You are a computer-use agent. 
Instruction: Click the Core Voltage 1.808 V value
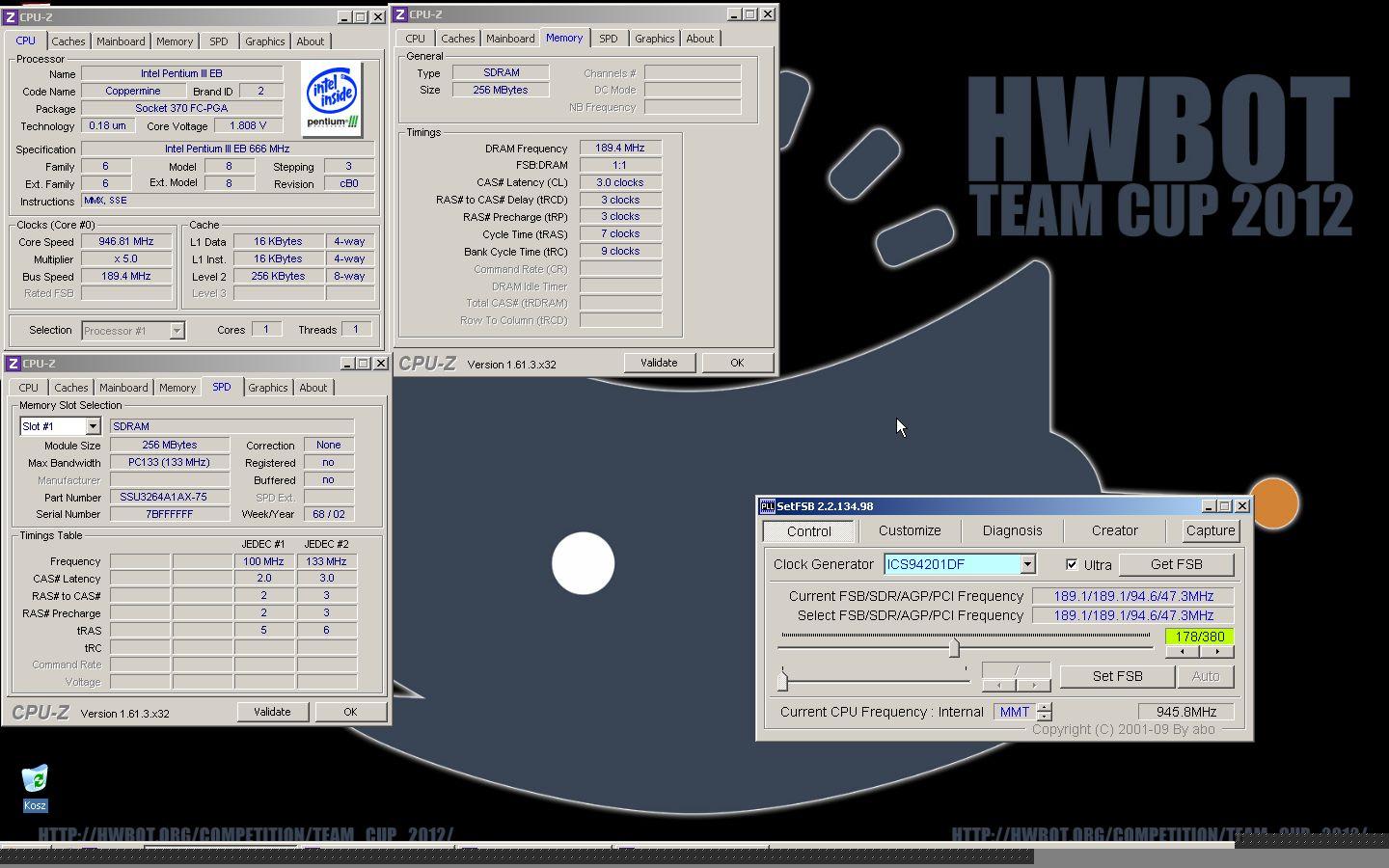click(248, 125)
